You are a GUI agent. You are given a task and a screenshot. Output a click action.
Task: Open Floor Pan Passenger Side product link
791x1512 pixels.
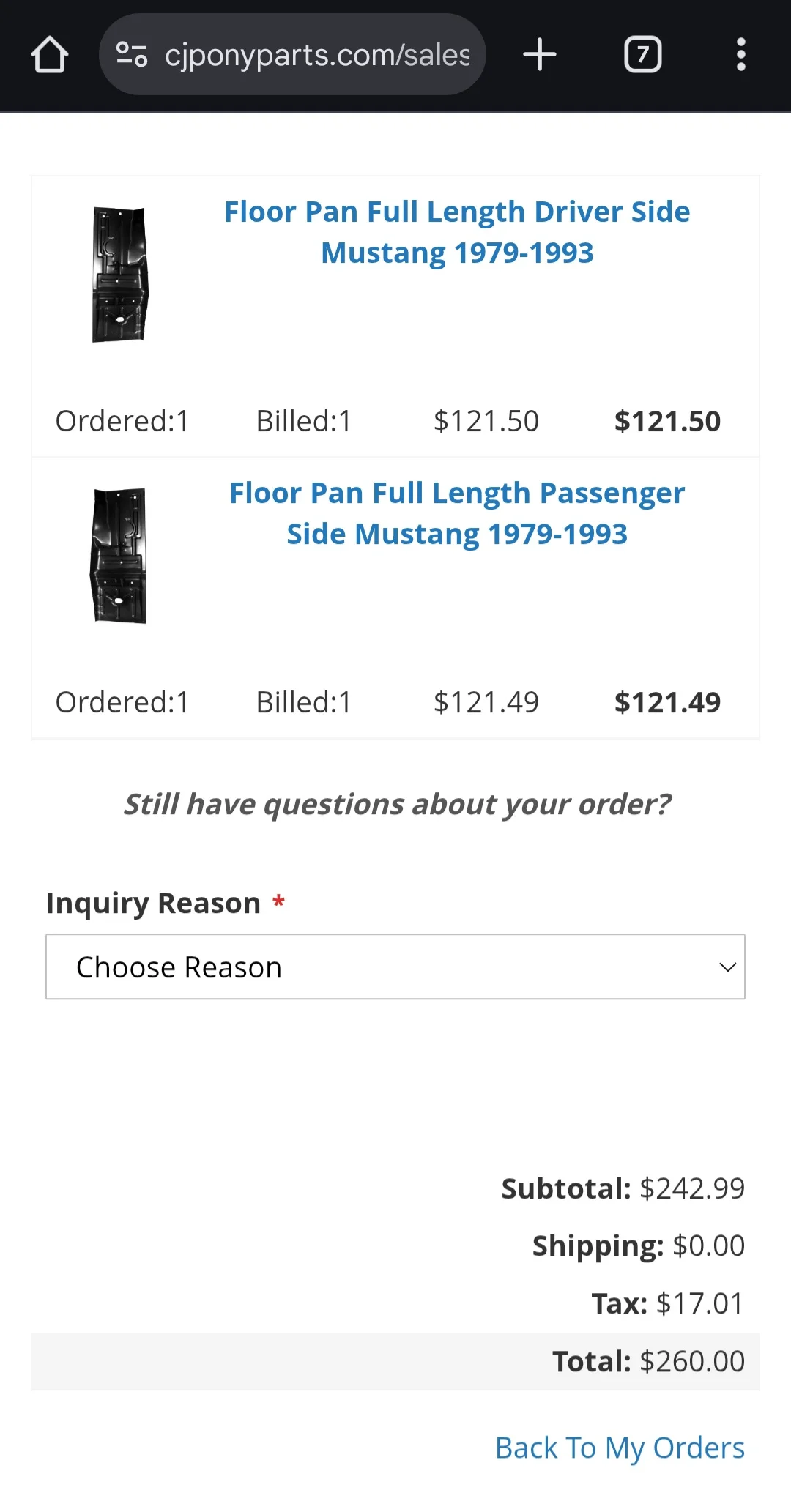457,513
